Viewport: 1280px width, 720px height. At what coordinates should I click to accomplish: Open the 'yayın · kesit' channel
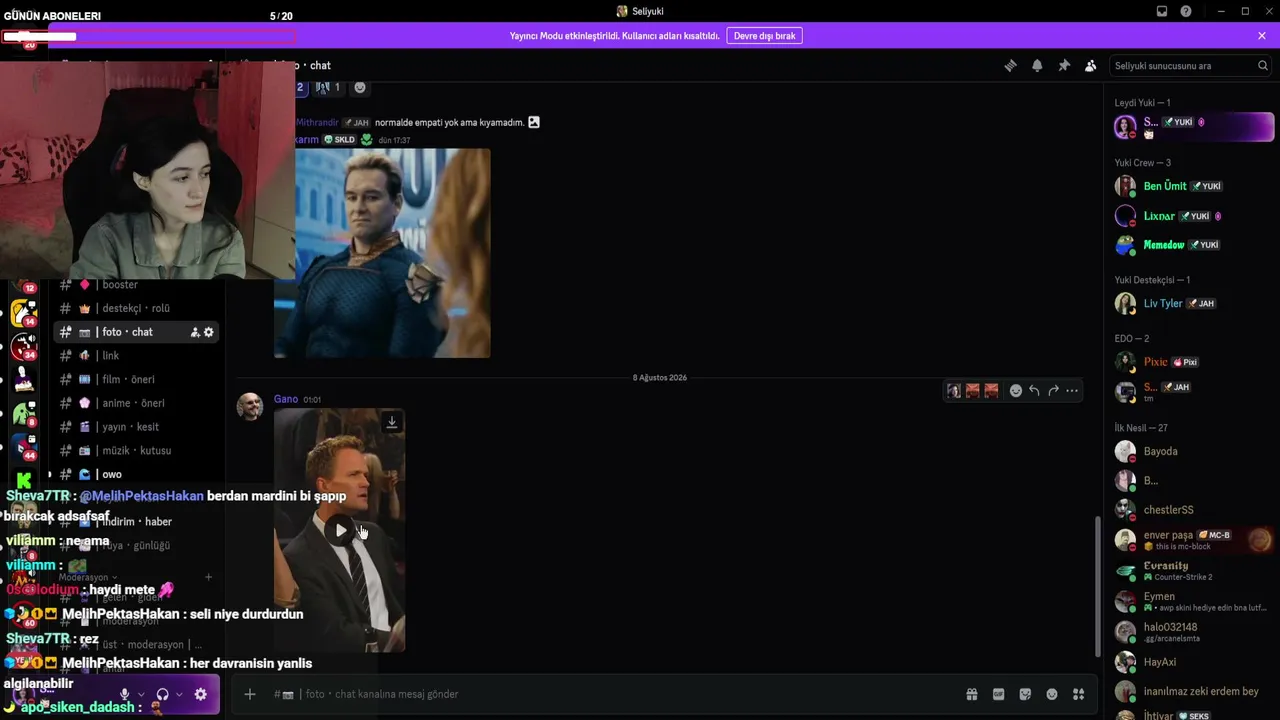point(136,427)
